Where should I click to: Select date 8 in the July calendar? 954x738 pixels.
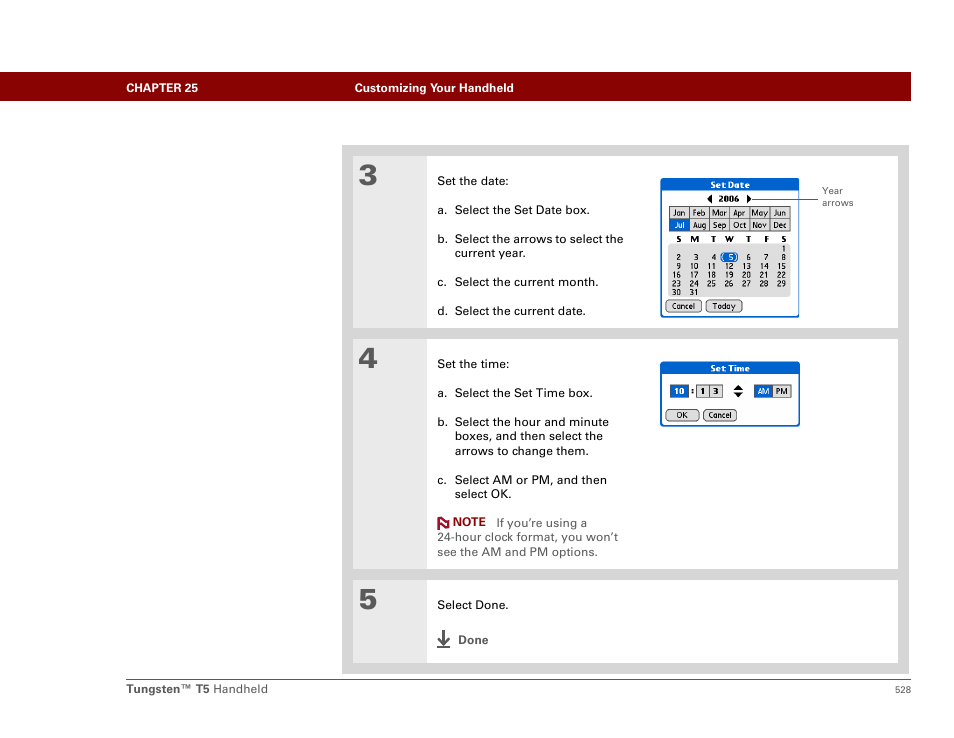click(x=784, y=257)
